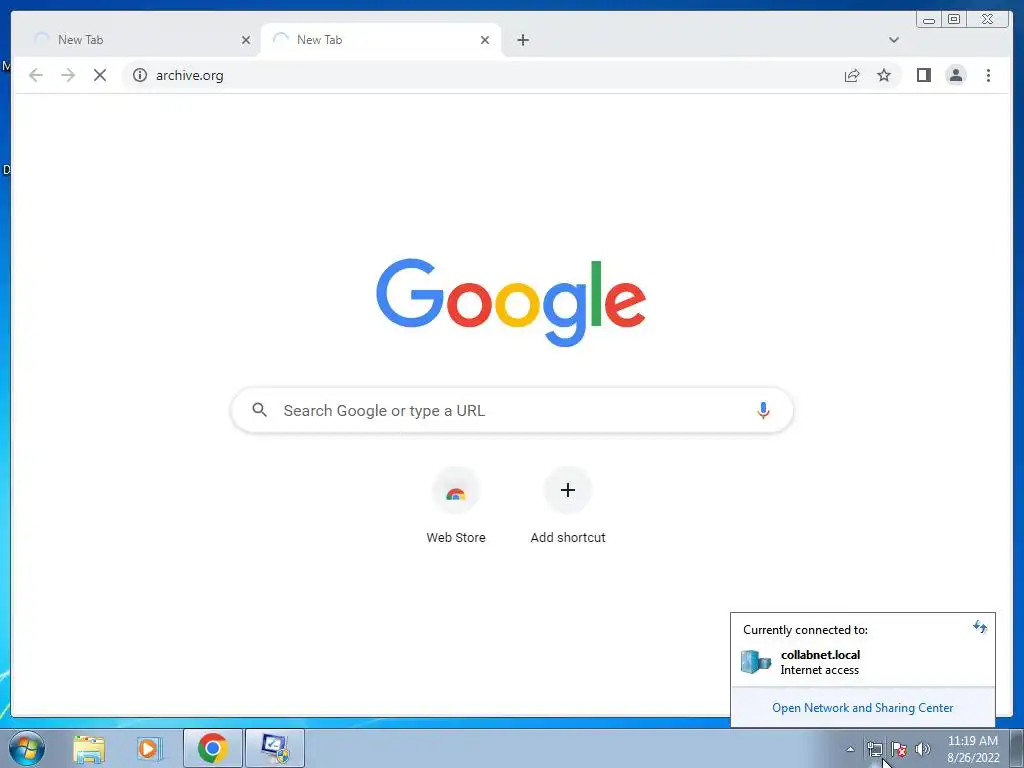
Task: Show hidden tray icons arrow
Action: pos(850,750)
